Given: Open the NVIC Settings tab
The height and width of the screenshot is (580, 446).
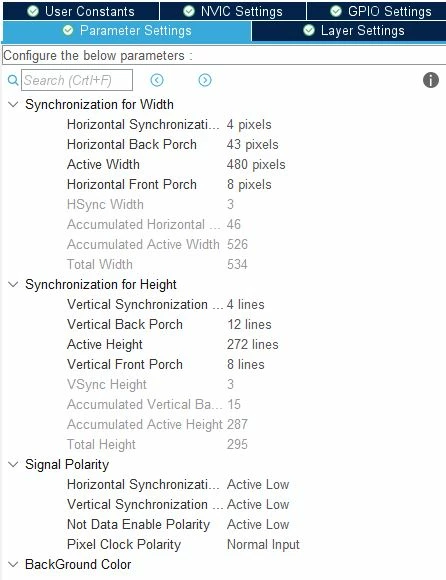Looking at the screenshot, I should point(233,11).
